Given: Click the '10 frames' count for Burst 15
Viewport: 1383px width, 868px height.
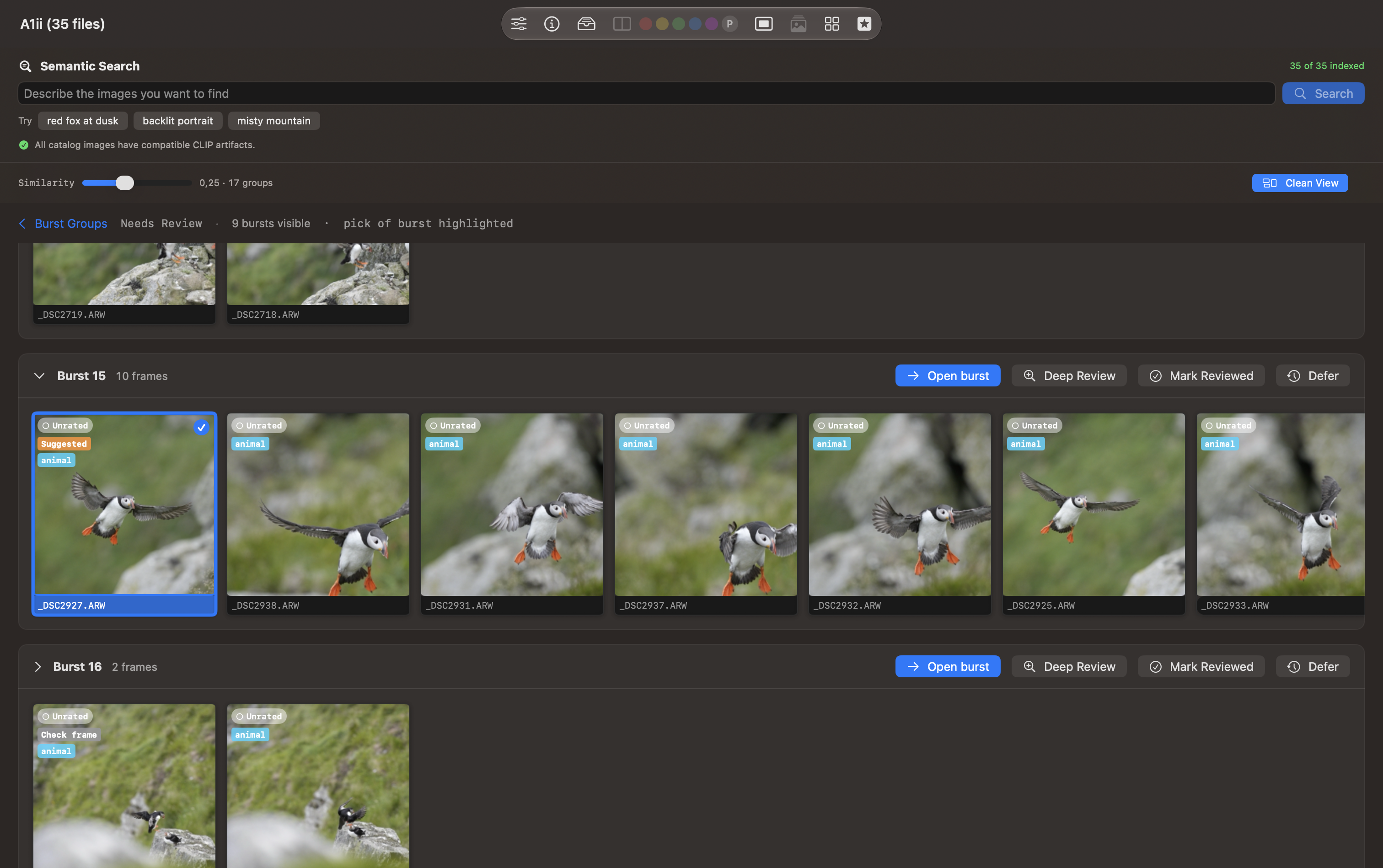Looking at the screenshot, I should (x=142, y=376).
